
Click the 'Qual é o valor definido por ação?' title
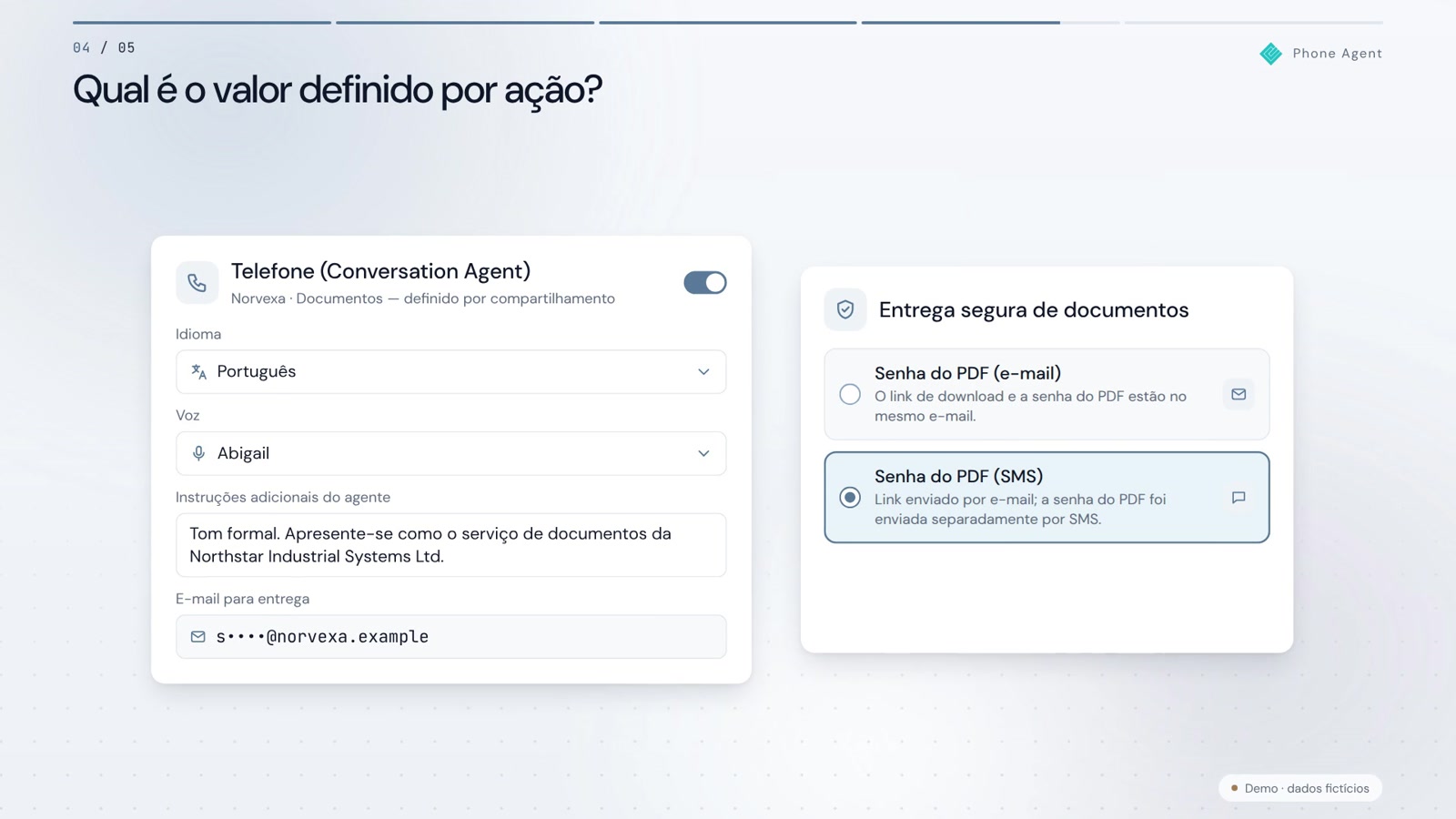point(338,90)
